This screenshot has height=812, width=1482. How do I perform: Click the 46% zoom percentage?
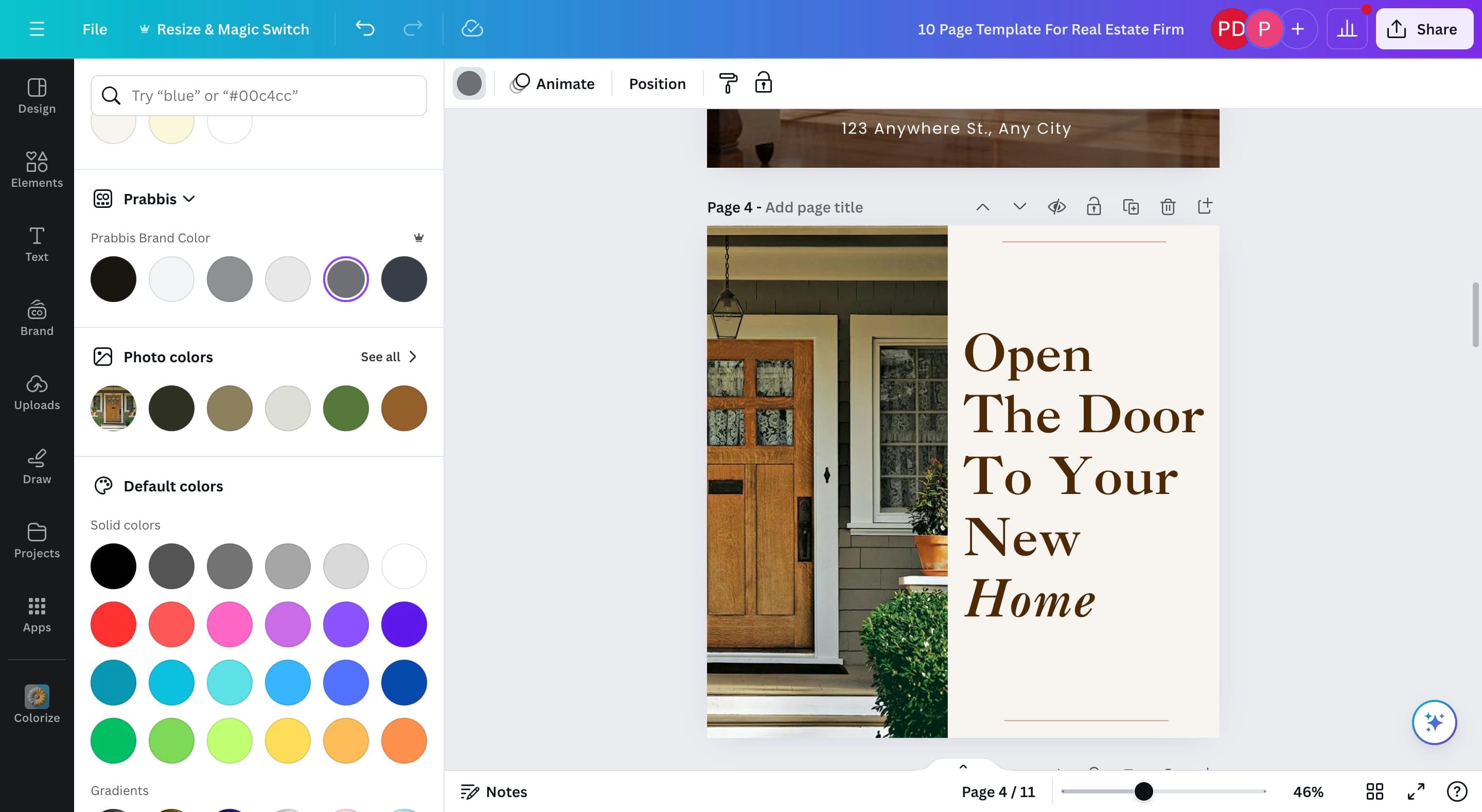(x=1308, y=792)
